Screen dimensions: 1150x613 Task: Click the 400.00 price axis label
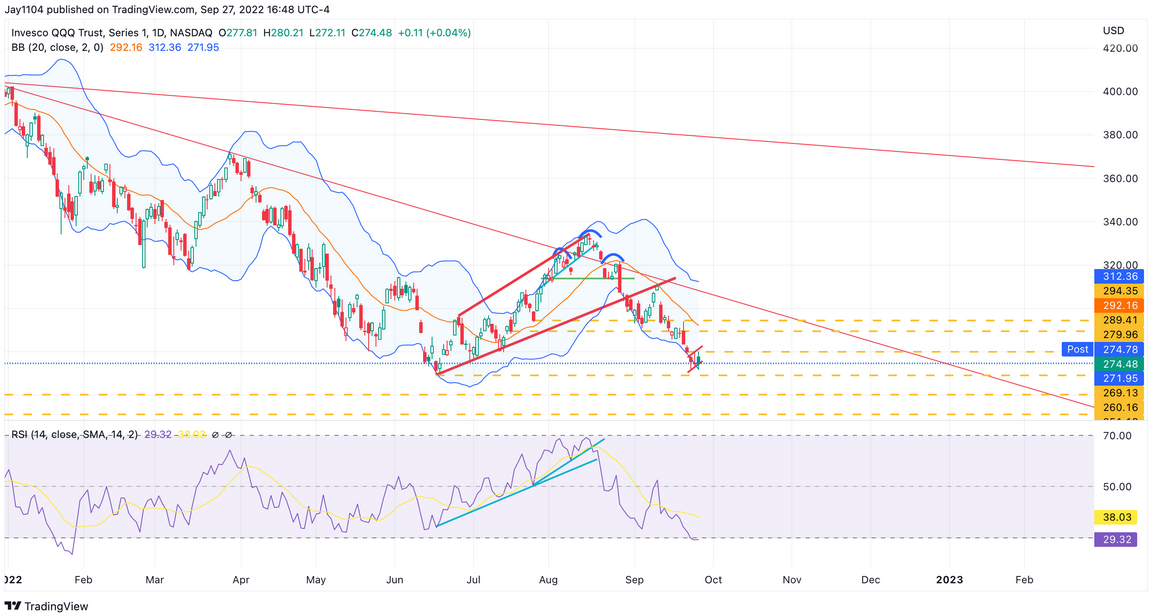(1120, 92)
